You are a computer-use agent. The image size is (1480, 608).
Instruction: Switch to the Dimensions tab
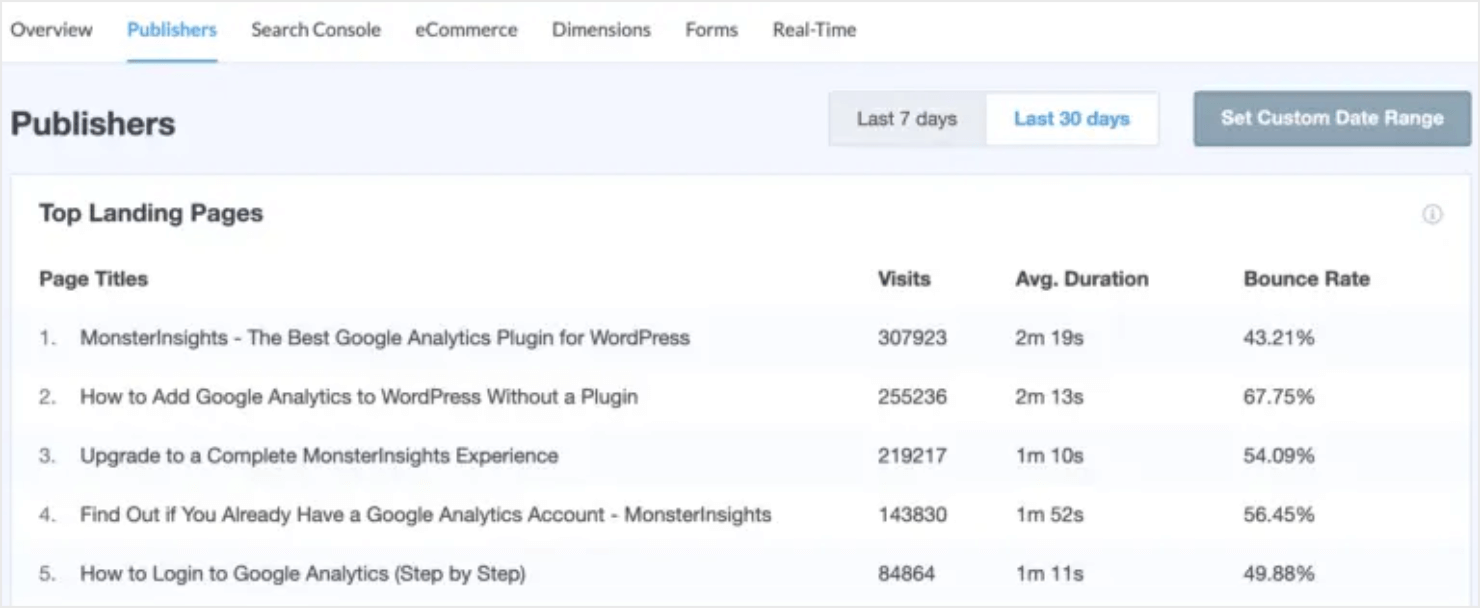[601, 30]
